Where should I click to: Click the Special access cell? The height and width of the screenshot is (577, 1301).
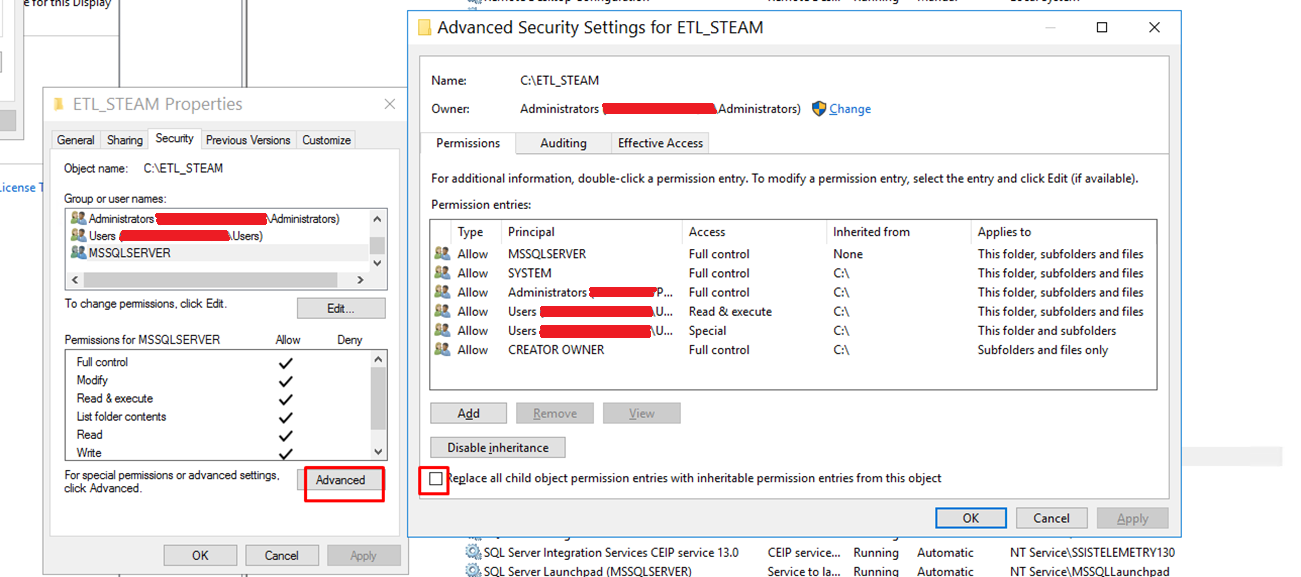pos(707,330)
